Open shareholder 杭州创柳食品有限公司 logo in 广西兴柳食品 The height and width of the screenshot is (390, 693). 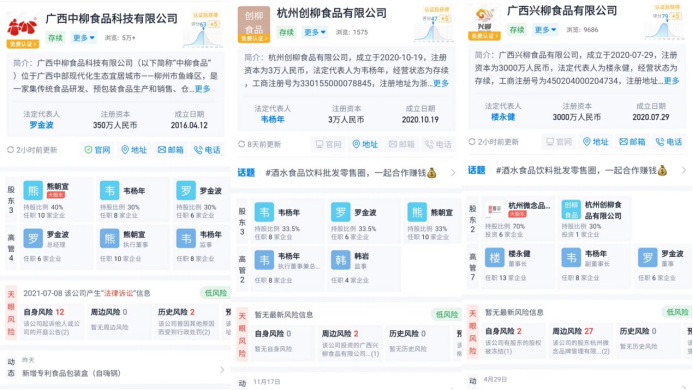(571, 210)
